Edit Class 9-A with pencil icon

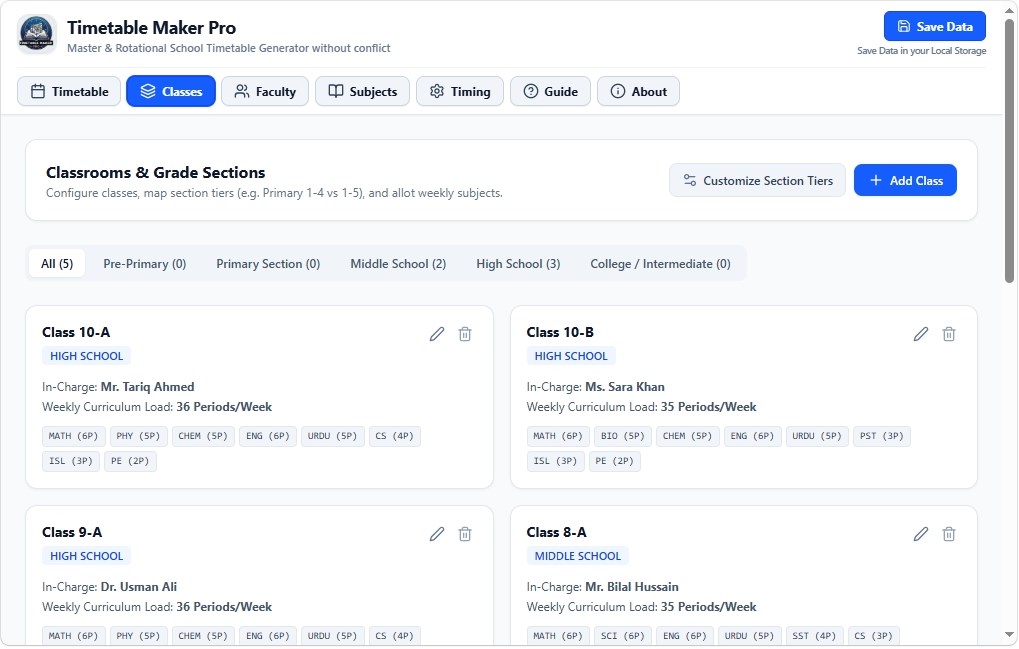(437, 534)
